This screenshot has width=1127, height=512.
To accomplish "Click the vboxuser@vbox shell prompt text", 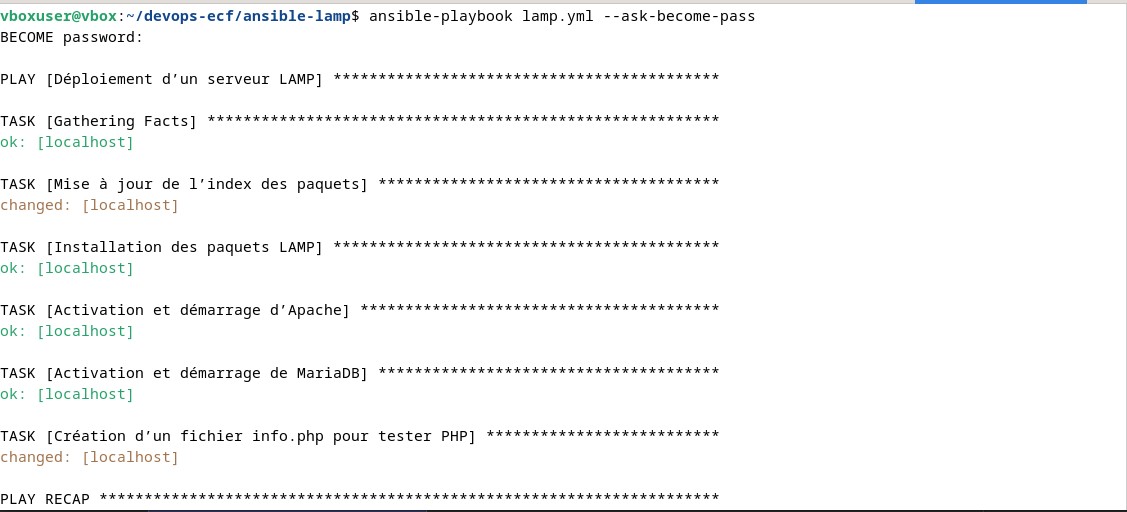I will (x=59, y=17).
